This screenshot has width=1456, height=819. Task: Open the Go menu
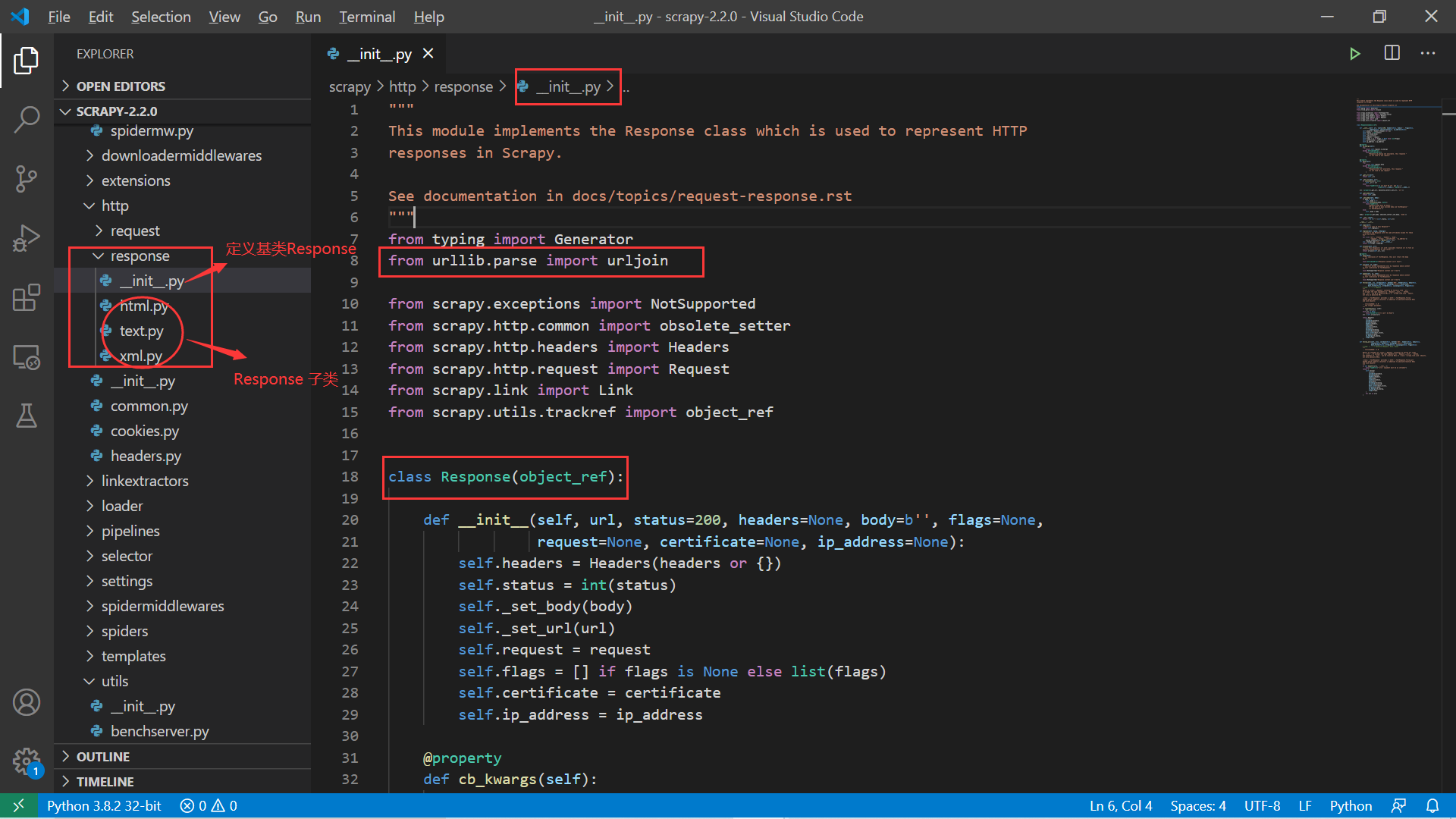(x=268, y=17)
